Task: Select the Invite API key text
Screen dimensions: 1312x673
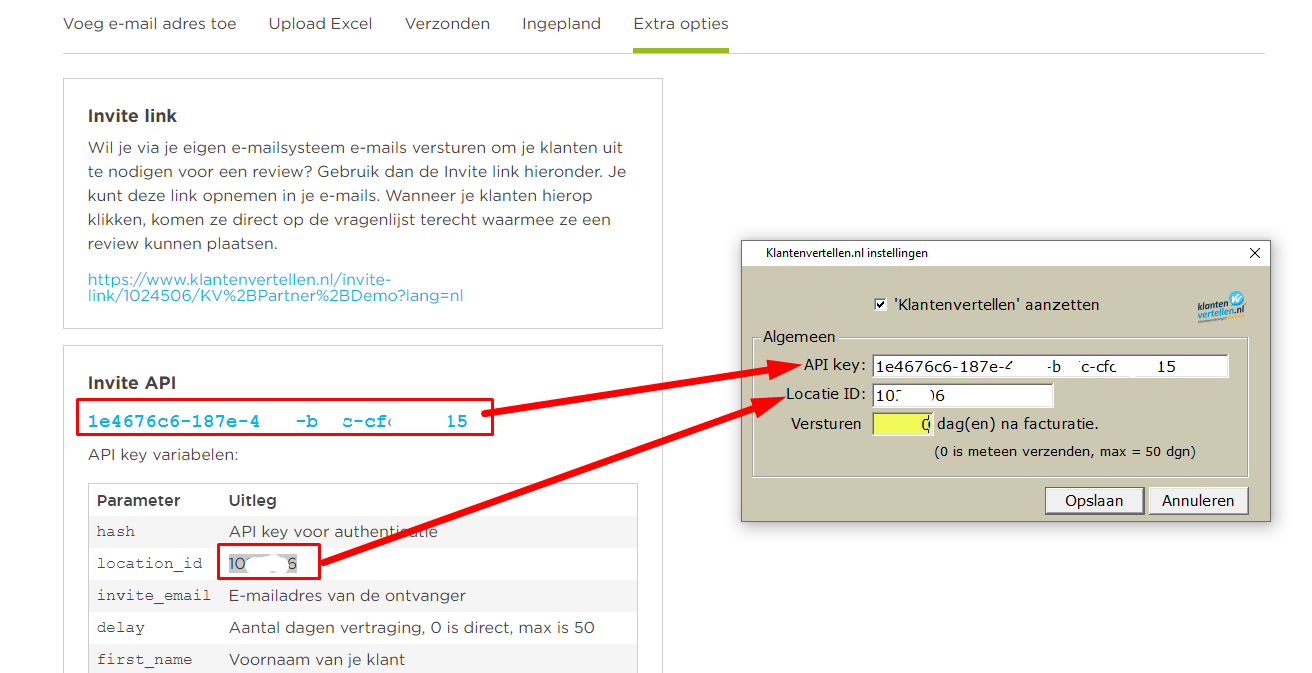Action: (278, 421)
